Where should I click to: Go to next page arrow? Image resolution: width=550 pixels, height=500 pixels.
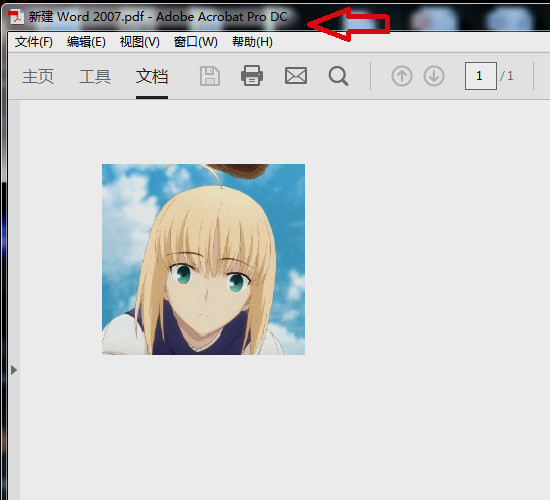coord(434,76)
